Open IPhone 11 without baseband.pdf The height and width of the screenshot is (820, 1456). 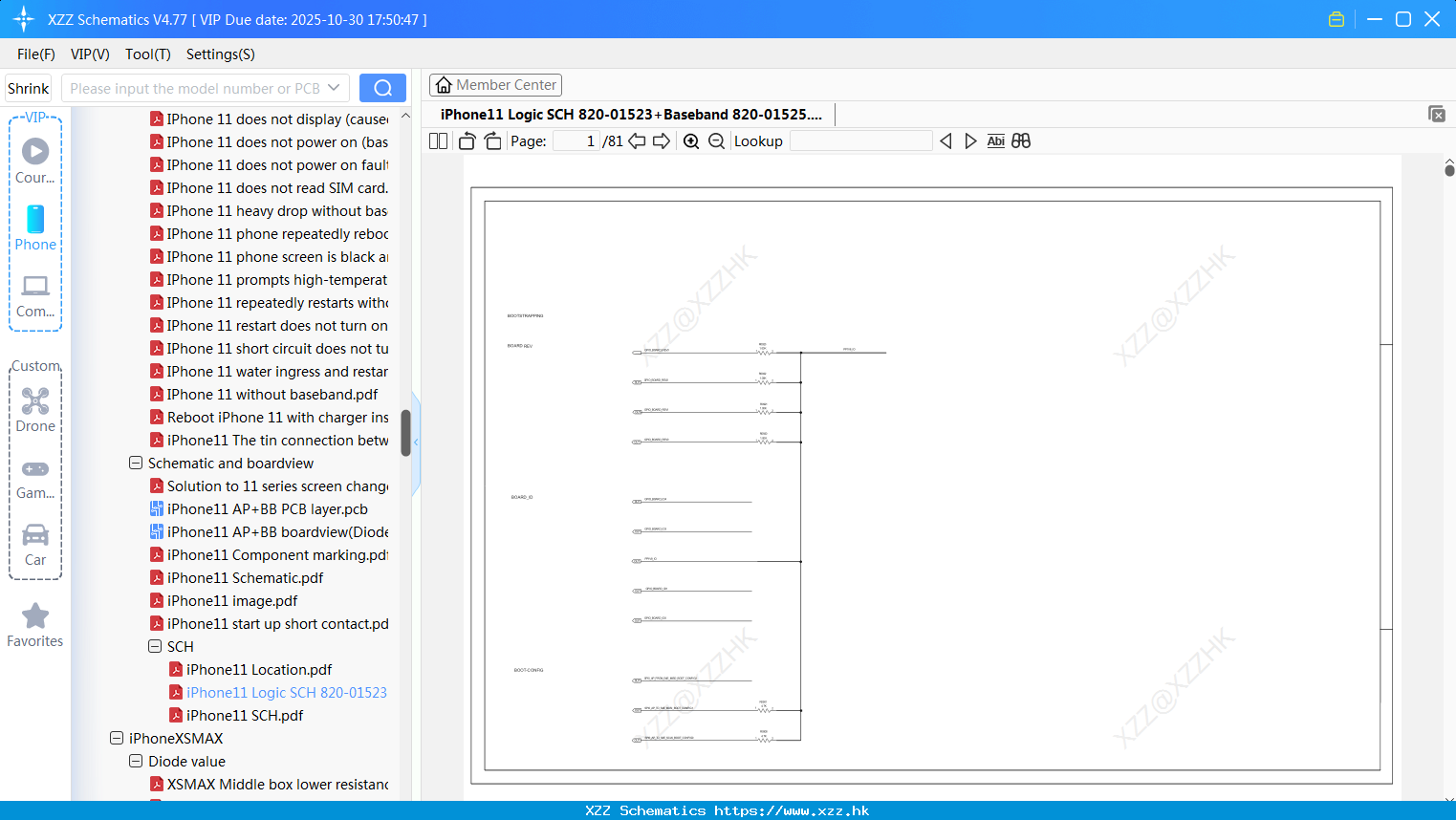click(x=272, y=394)
